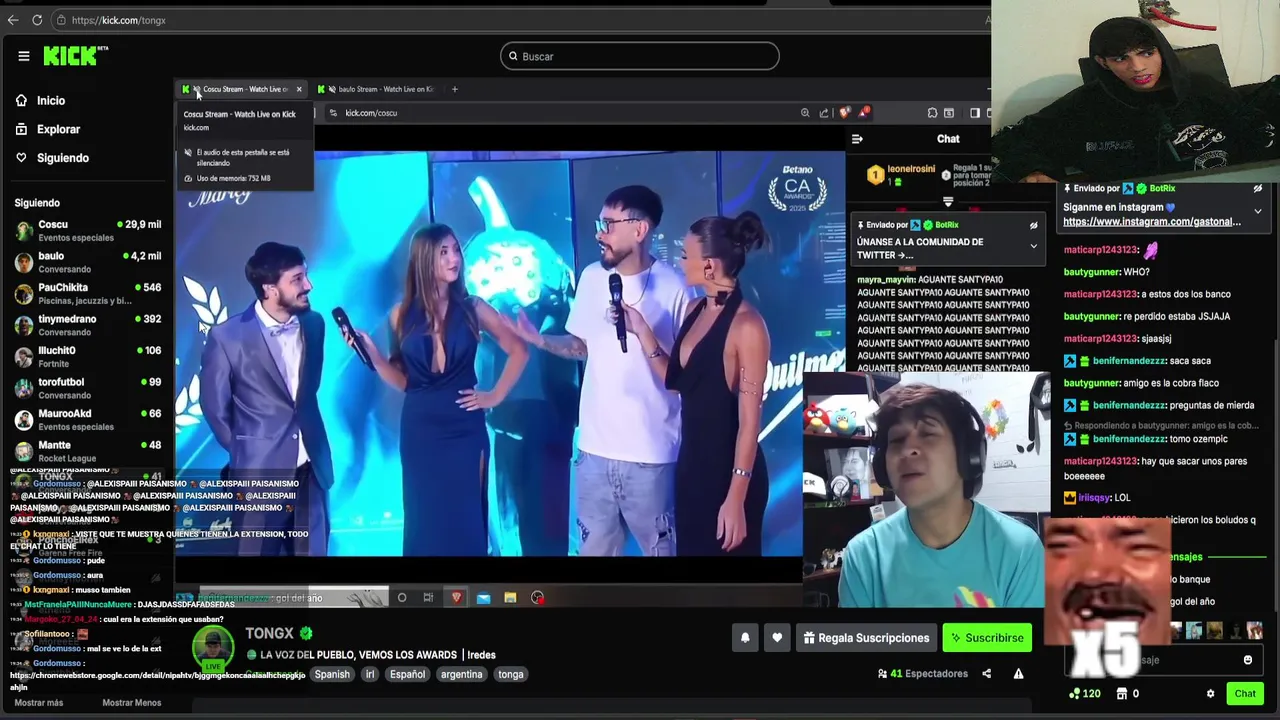This screenshot has width=1280, height=720.
Task: Click Regala Suscripciones button
Action: click(867, 638)
